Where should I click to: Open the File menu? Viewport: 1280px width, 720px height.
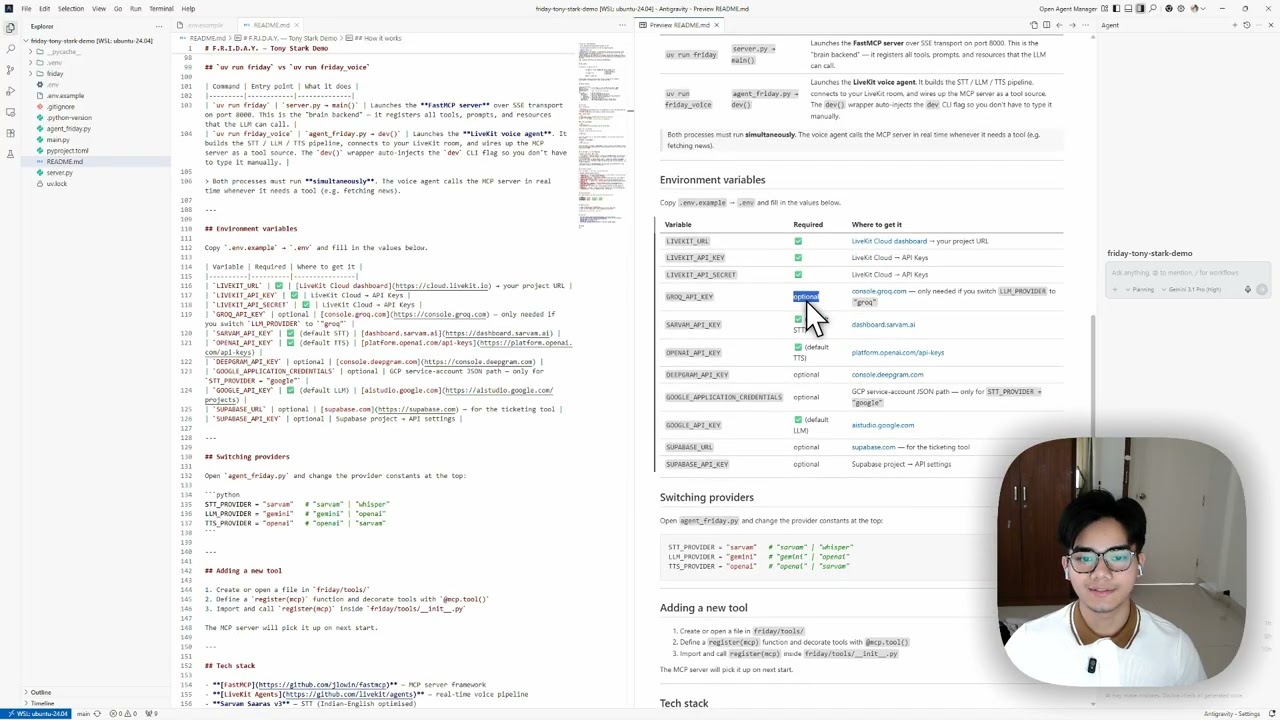(x=26, y=9)
